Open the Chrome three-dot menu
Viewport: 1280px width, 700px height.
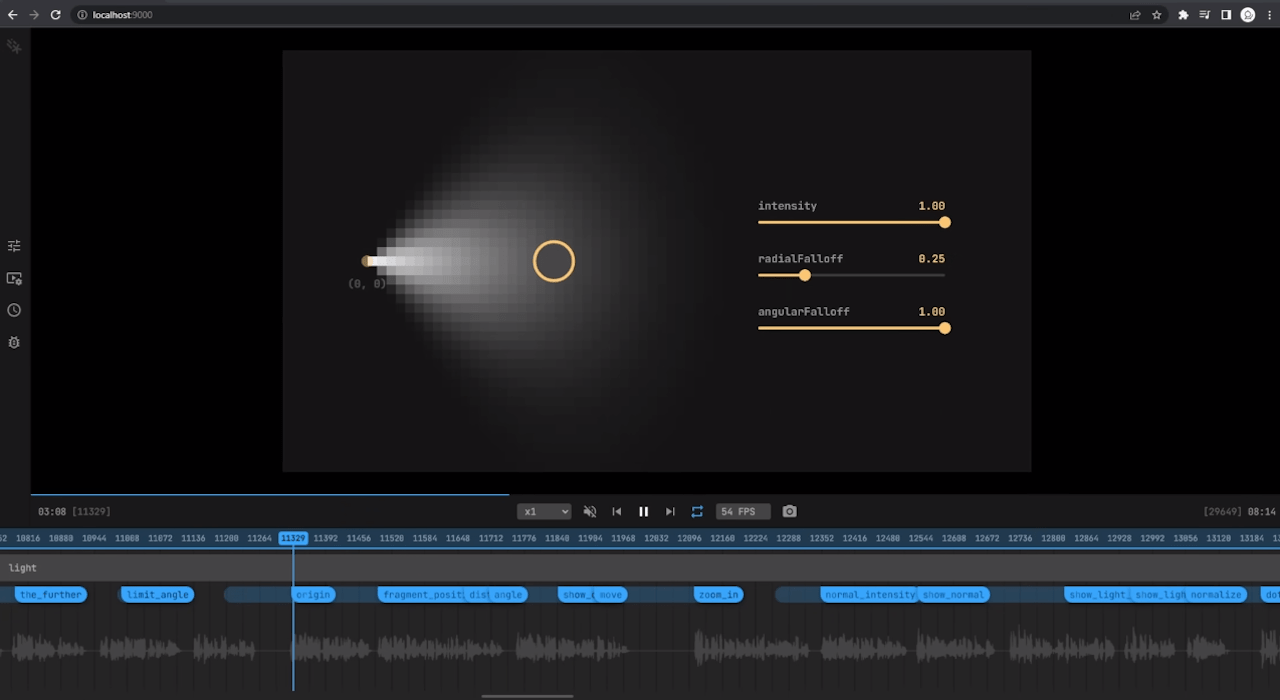pos(1269,15)
